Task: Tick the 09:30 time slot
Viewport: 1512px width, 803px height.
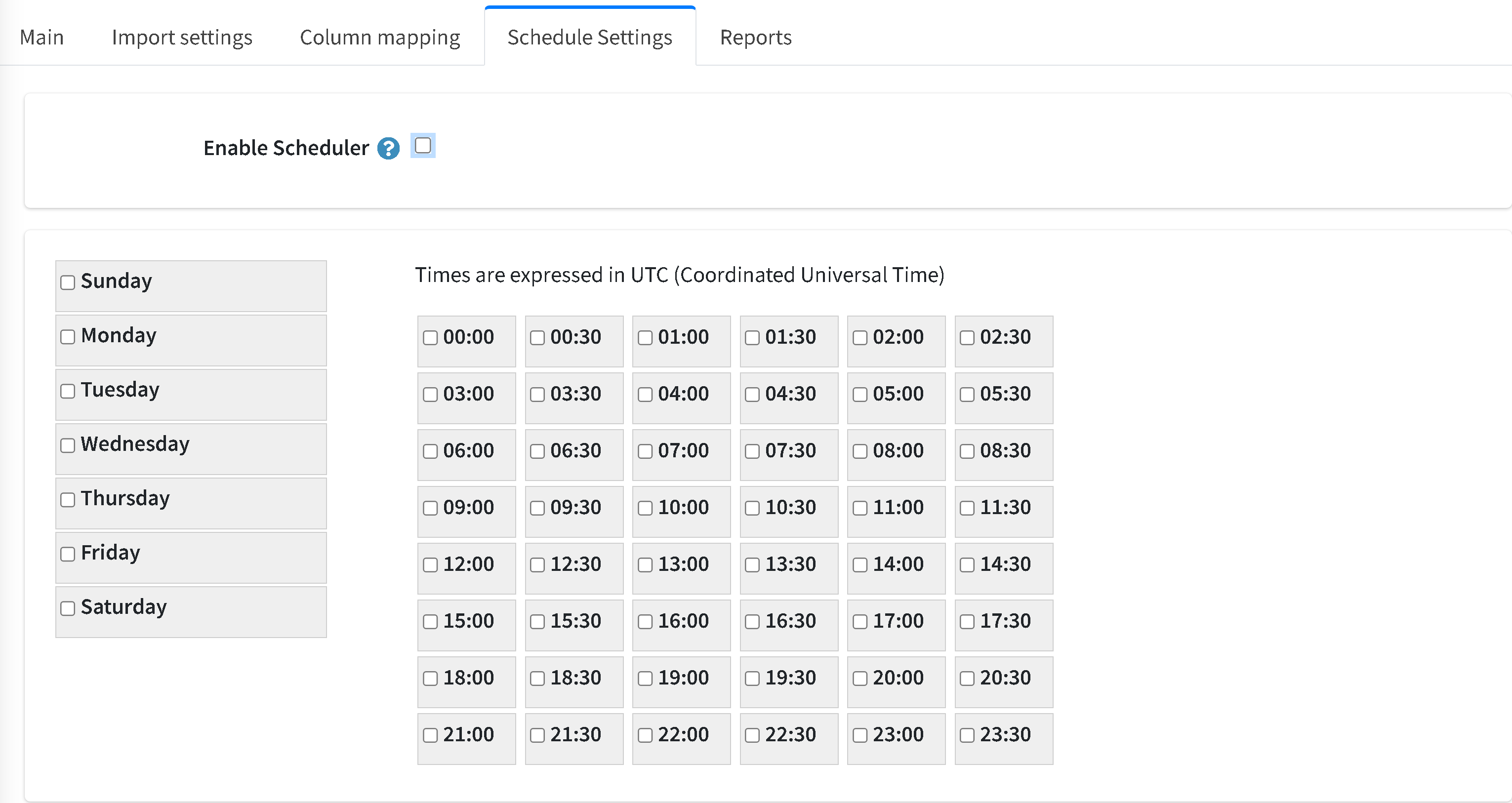Action: (x=537, y=508)
